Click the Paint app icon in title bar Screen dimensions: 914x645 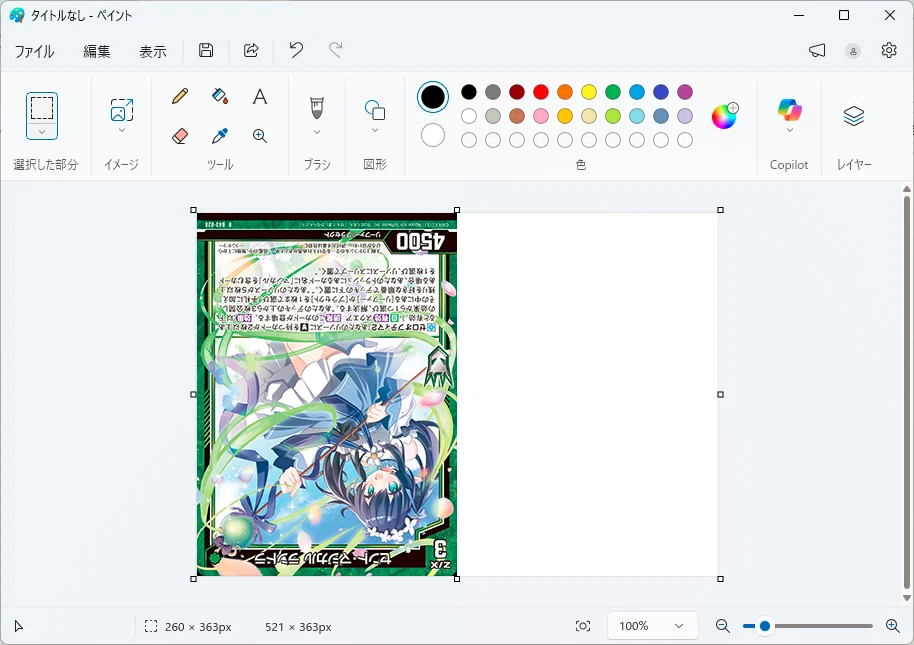click(16, 15)
